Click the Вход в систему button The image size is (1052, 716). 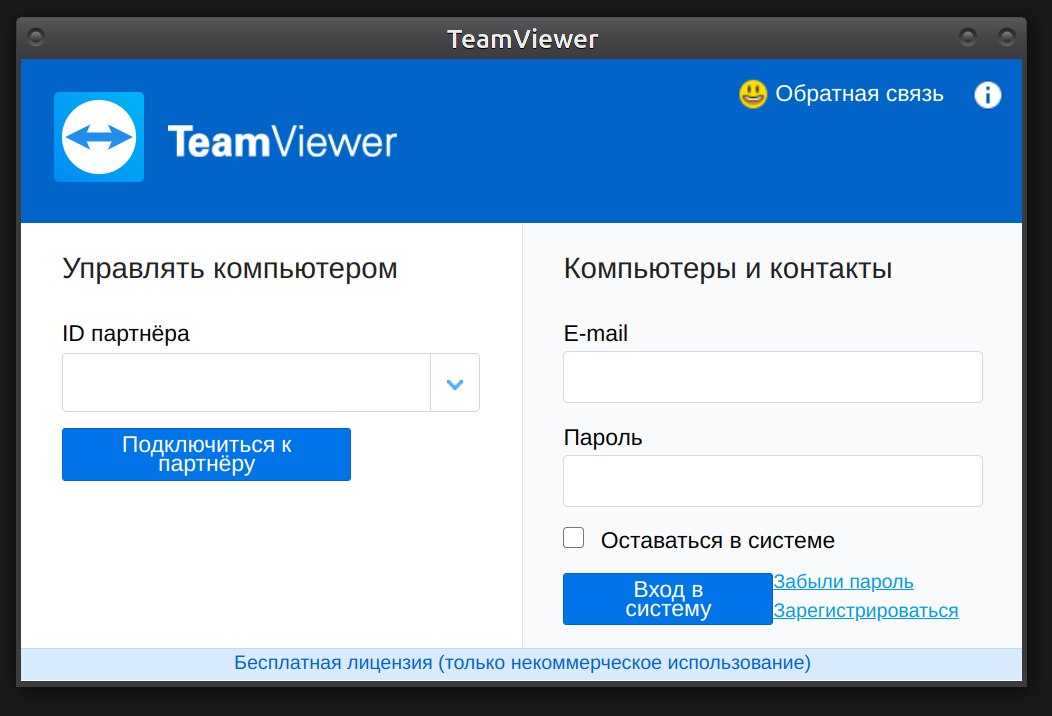(x=668, y=599)
